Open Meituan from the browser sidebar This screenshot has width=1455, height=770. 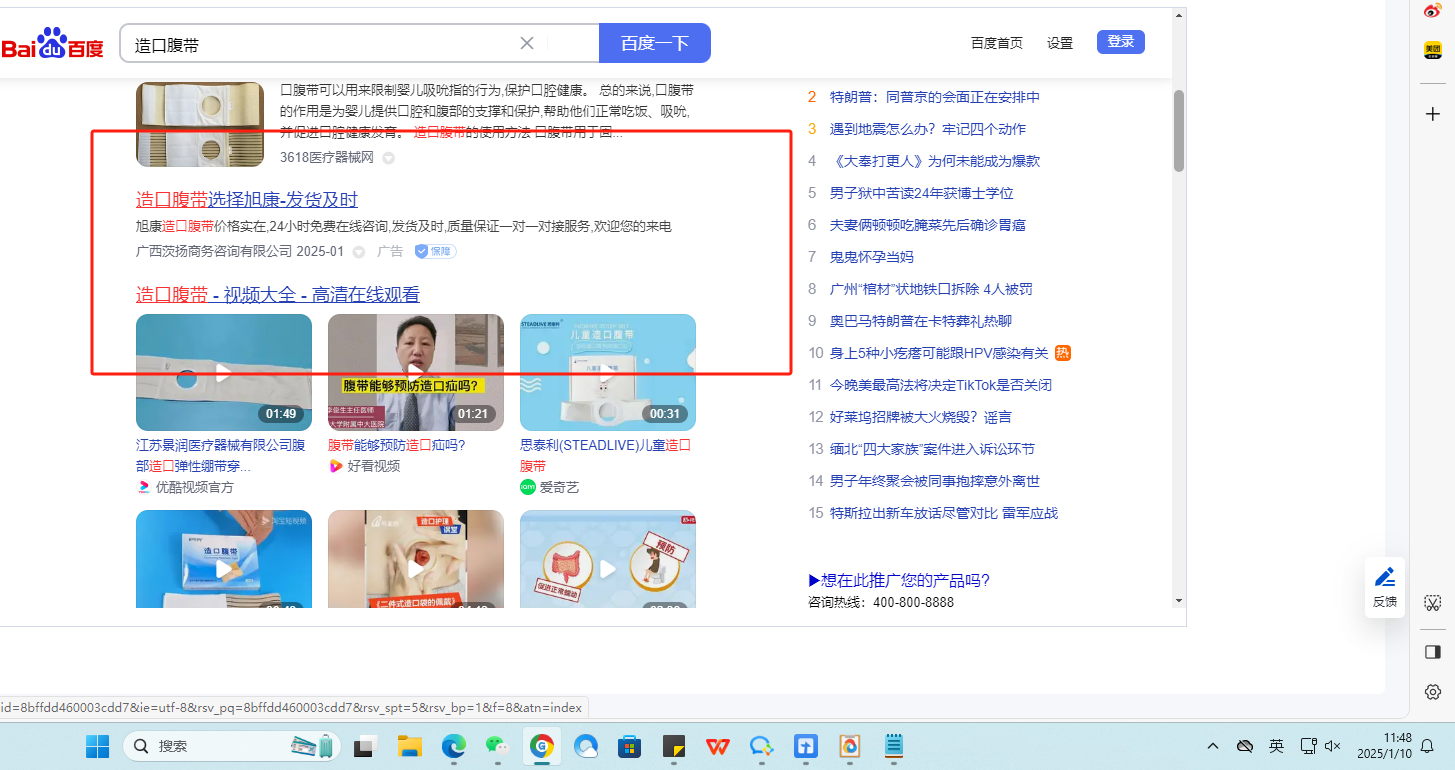click(1432, 50)
